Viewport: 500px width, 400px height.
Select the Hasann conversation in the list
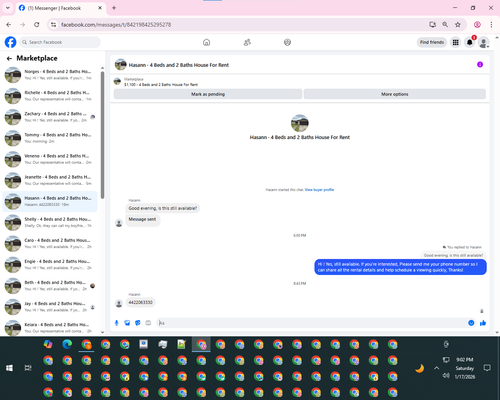(x=50, y=201)
